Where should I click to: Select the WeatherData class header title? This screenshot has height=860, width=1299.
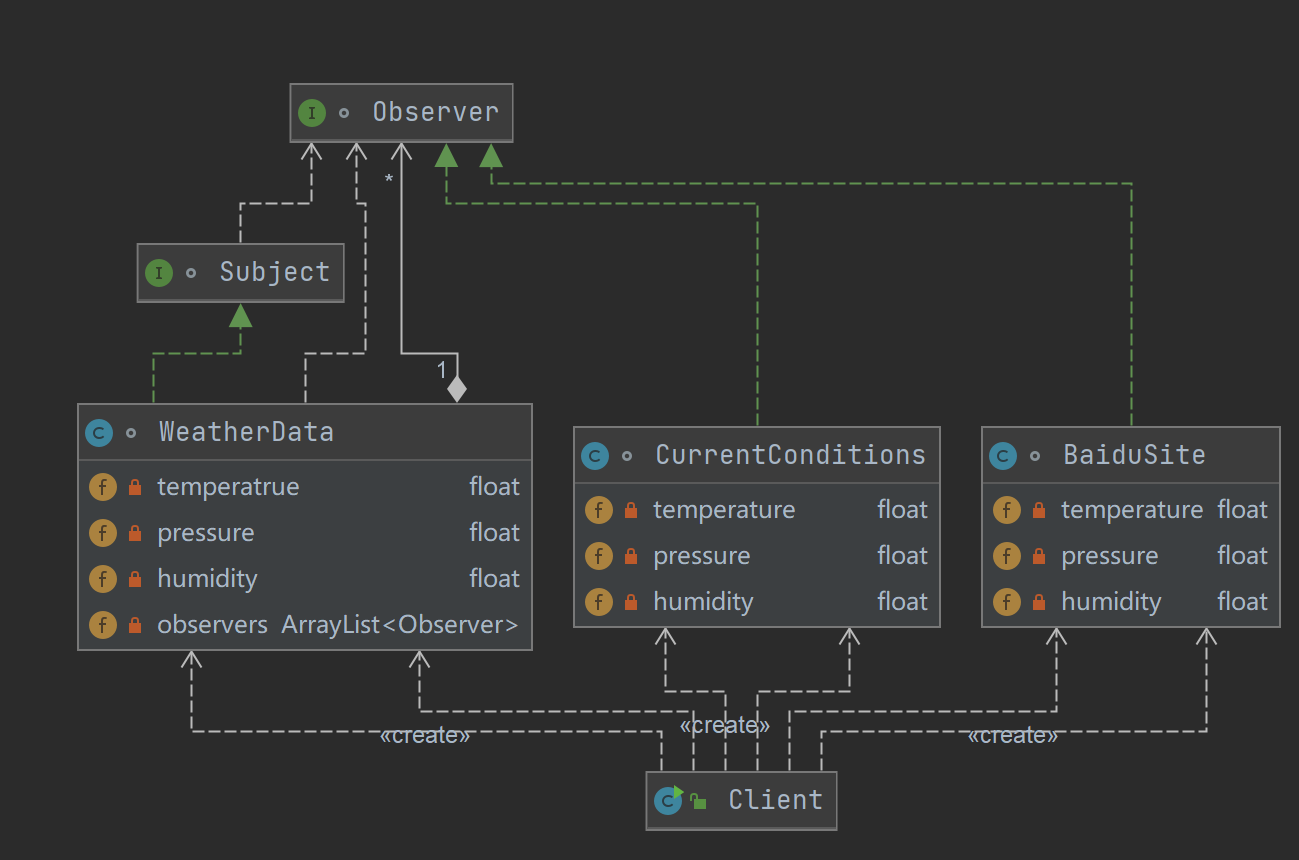tap(246, 432)
